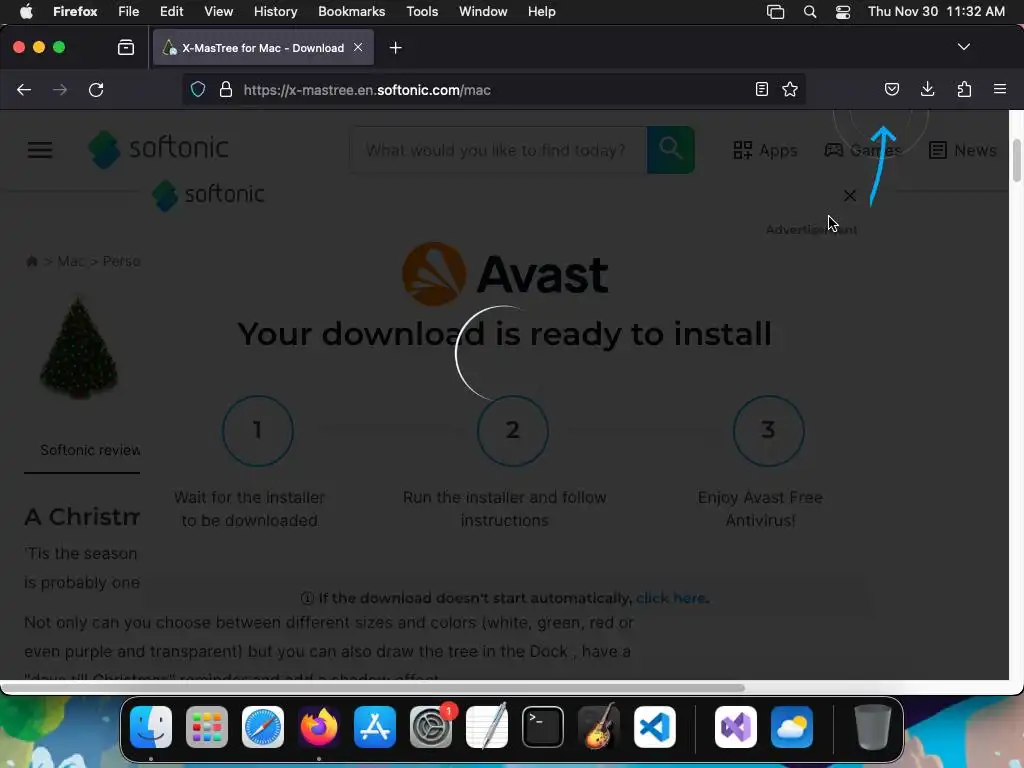Viewport: 1024px width, 768px height.
Task: Open Spotlight search in menu bar
Action: coord(810,11)
